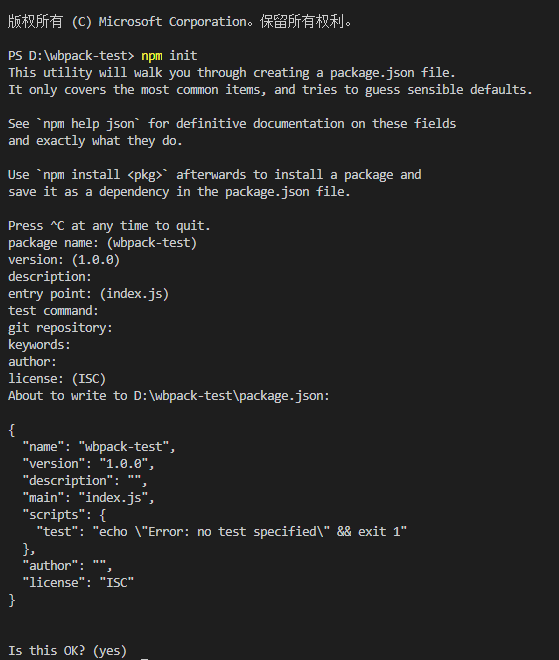Click the 'npm help json' documentation text

pyautogui.click(x=88, y=124)
